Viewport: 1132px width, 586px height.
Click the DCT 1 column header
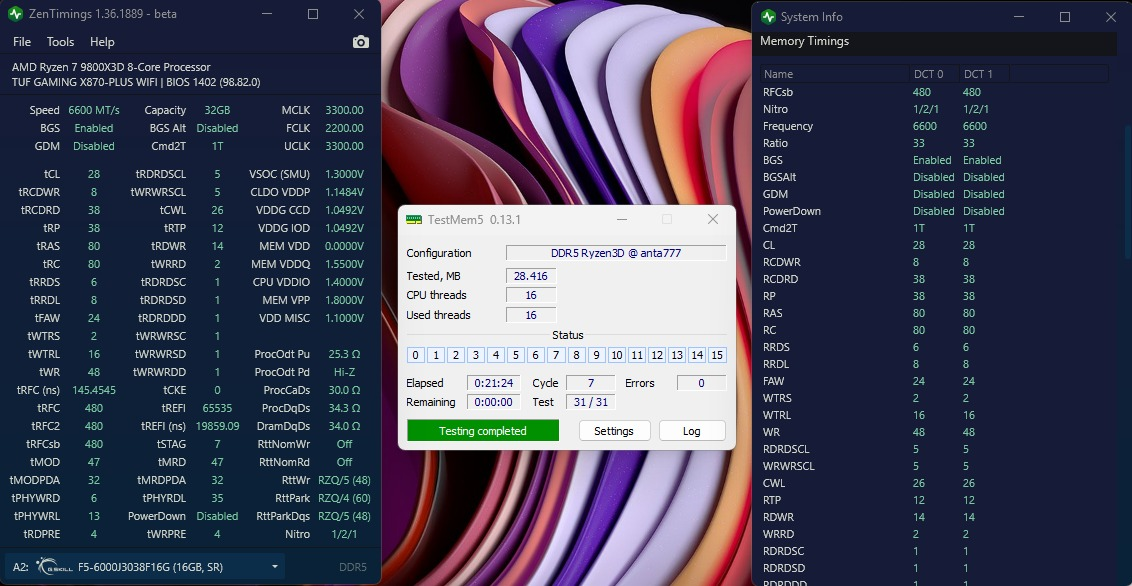pos(984,74)
